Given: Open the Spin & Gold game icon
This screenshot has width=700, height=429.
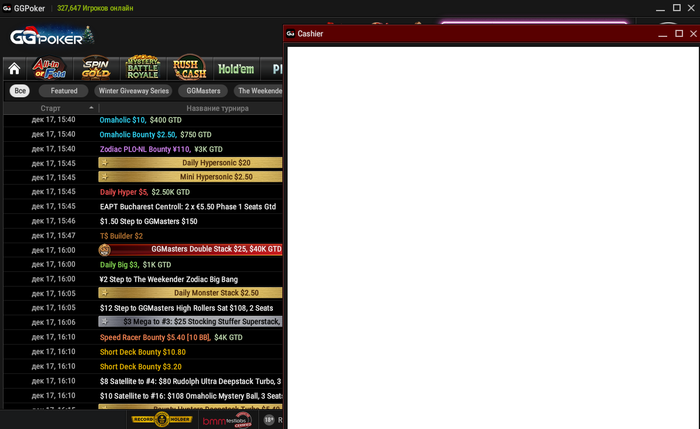Looking at the screenshot, I should point(96,68).
